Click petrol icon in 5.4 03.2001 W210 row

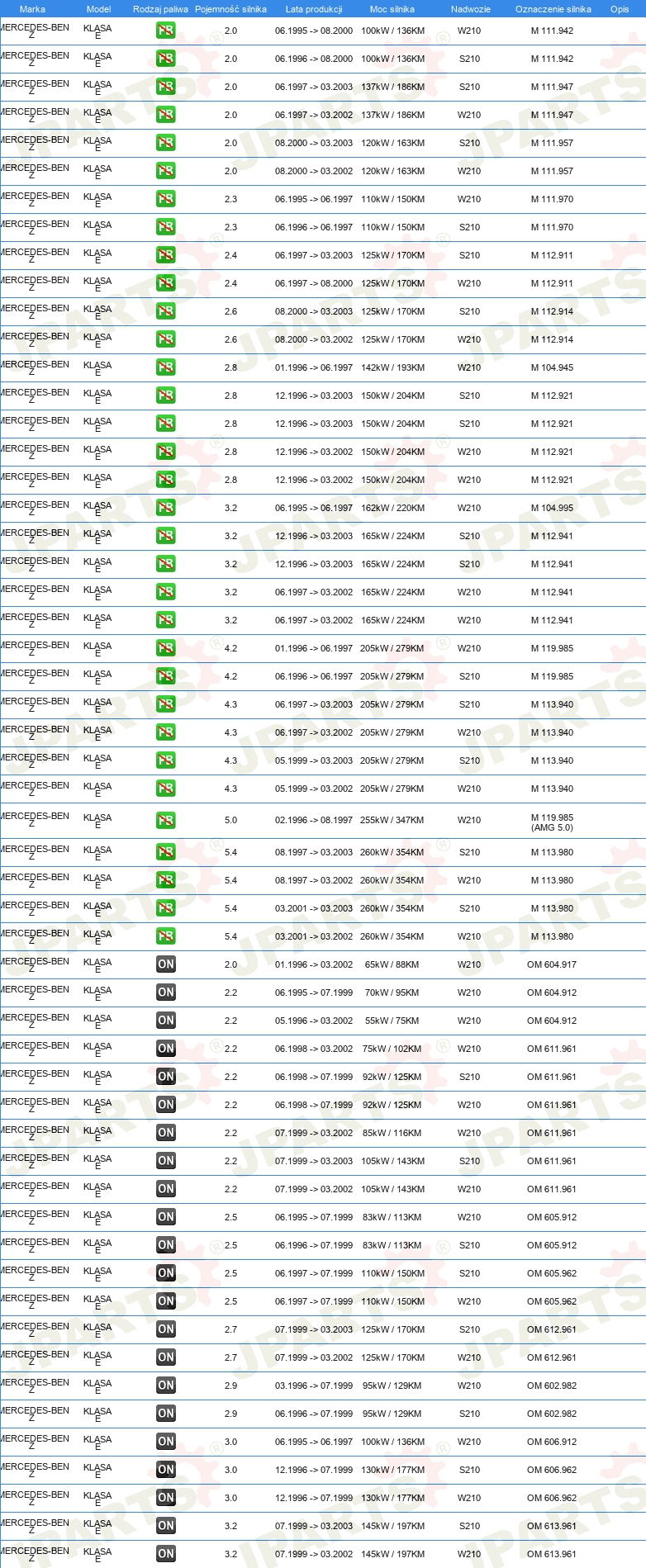click(166, 936)
